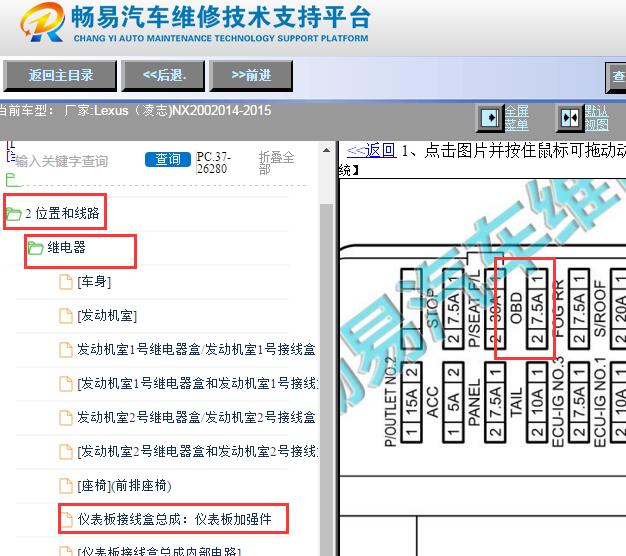Open [仪表板接线盒总成内部电路] item
This screenshot has width=626, height=556.
point(159,551)
